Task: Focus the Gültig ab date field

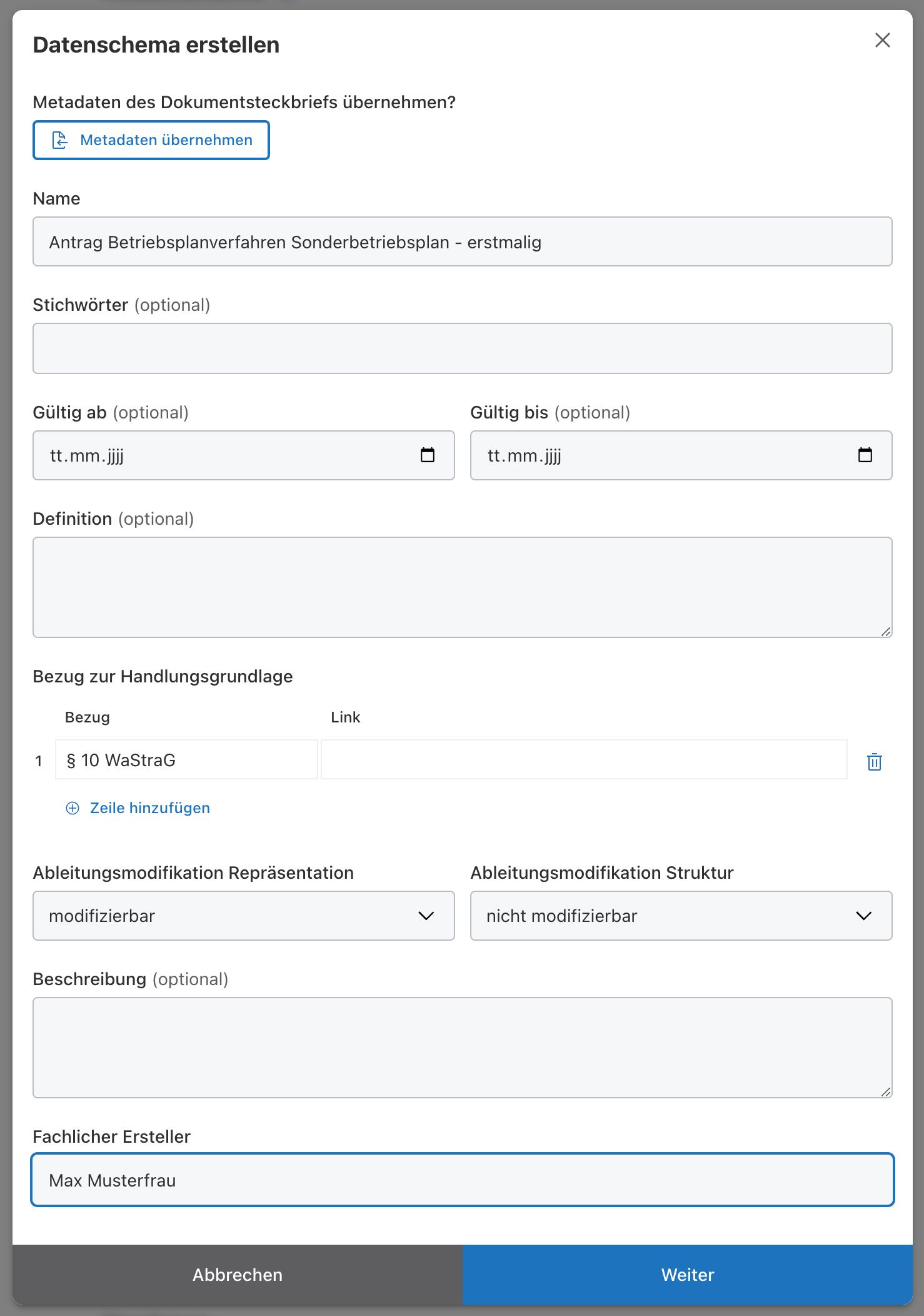Action: pyautogui.click(x=219, y=455)
